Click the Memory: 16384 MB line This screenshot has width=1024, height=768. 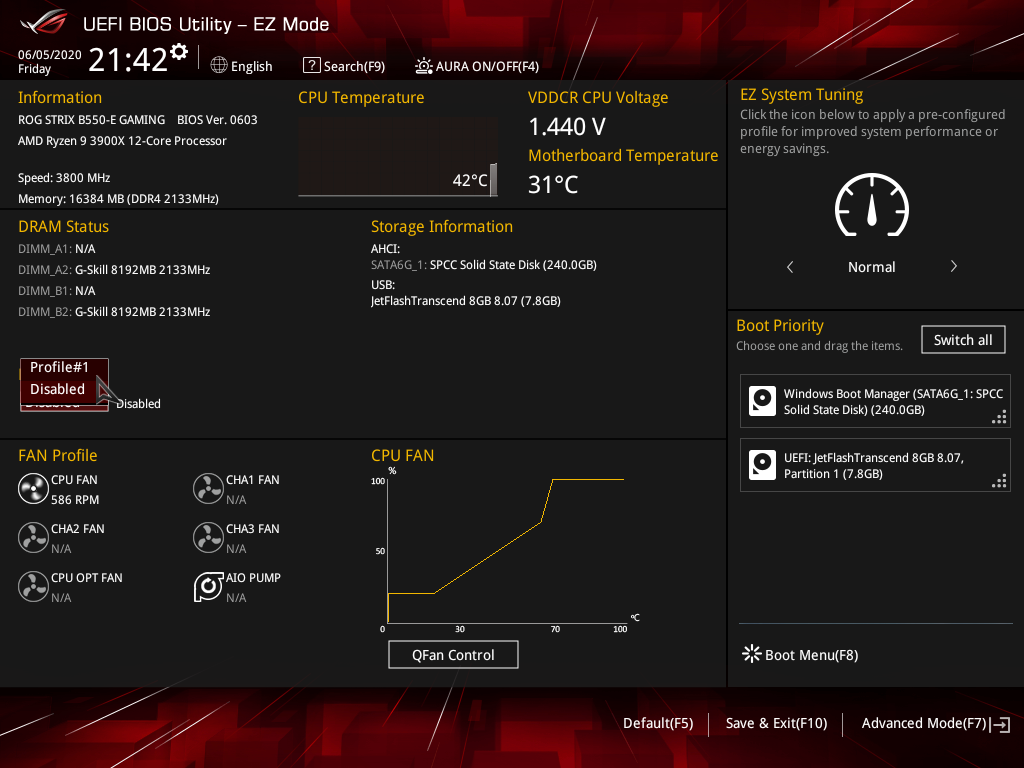click(x=118, y=199)
